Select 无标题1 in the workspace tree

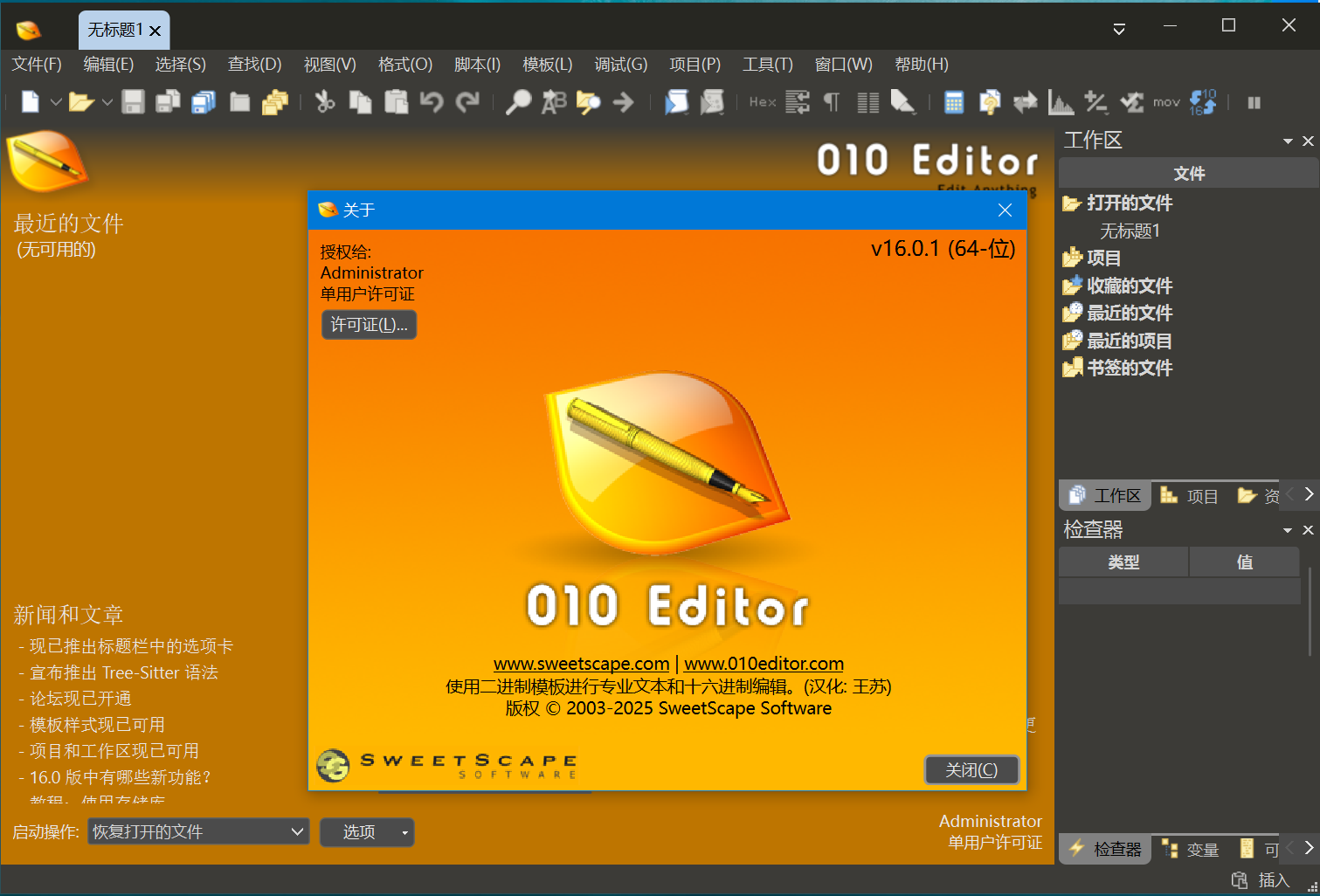click(1130, 231)
